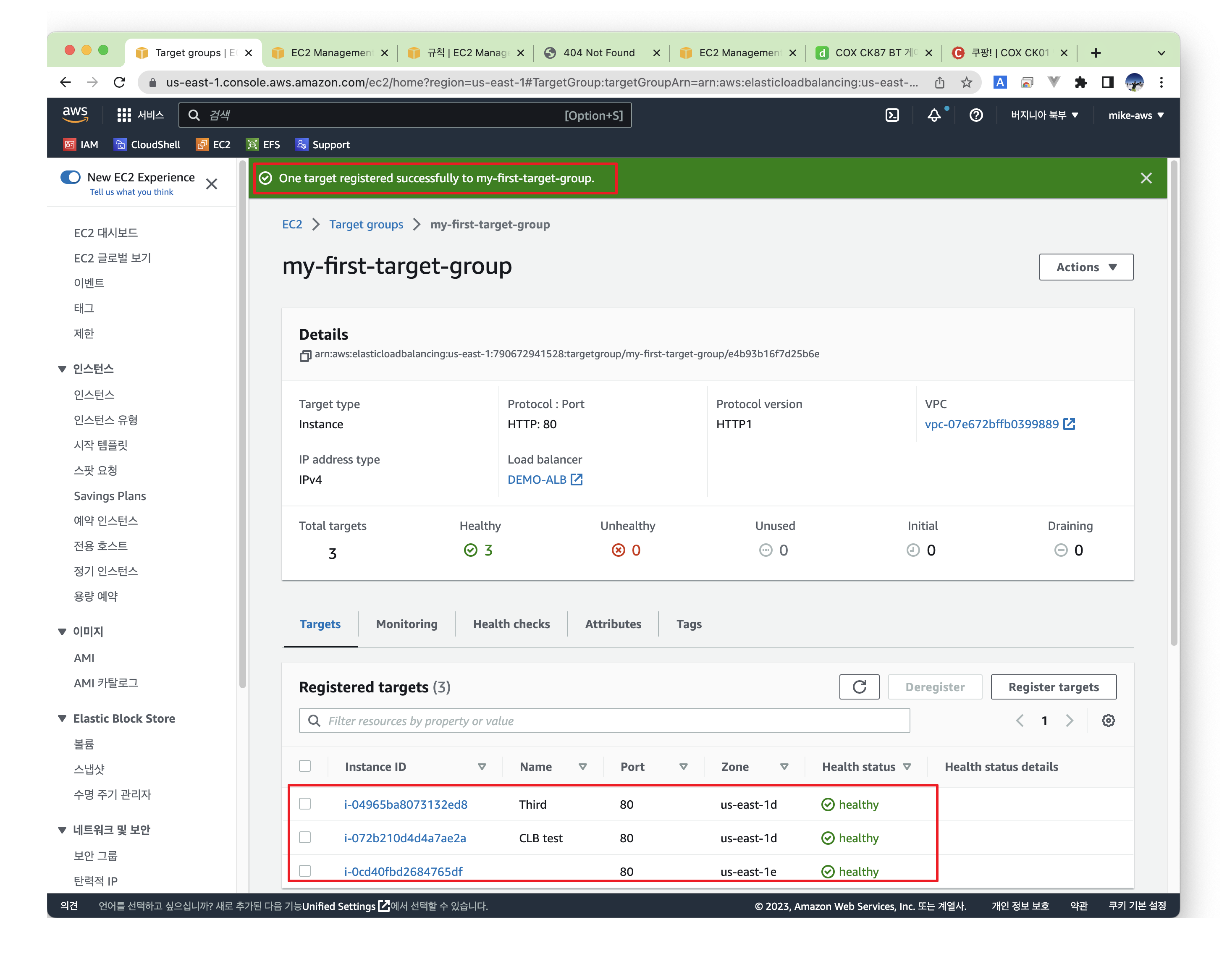Check the CLB test instance row
The width and height of the screenshot is (1227, 980).
[x=304, y=836]
